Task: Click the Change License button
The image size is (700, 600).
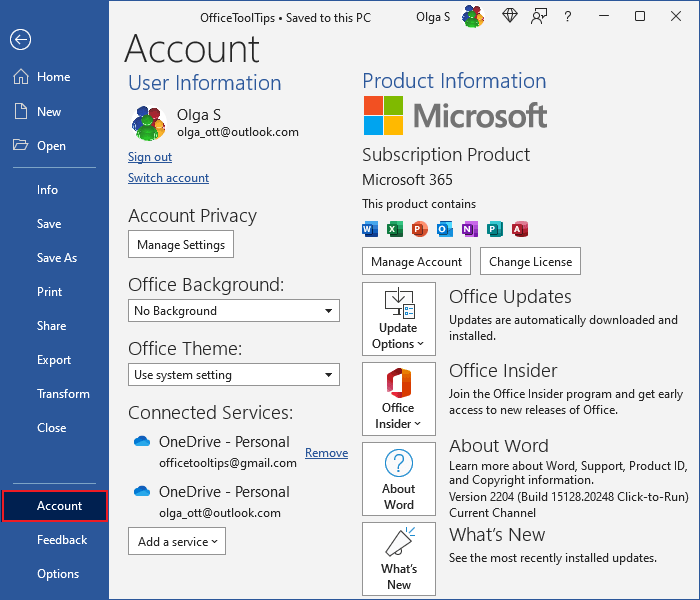Action: (530, 261)
